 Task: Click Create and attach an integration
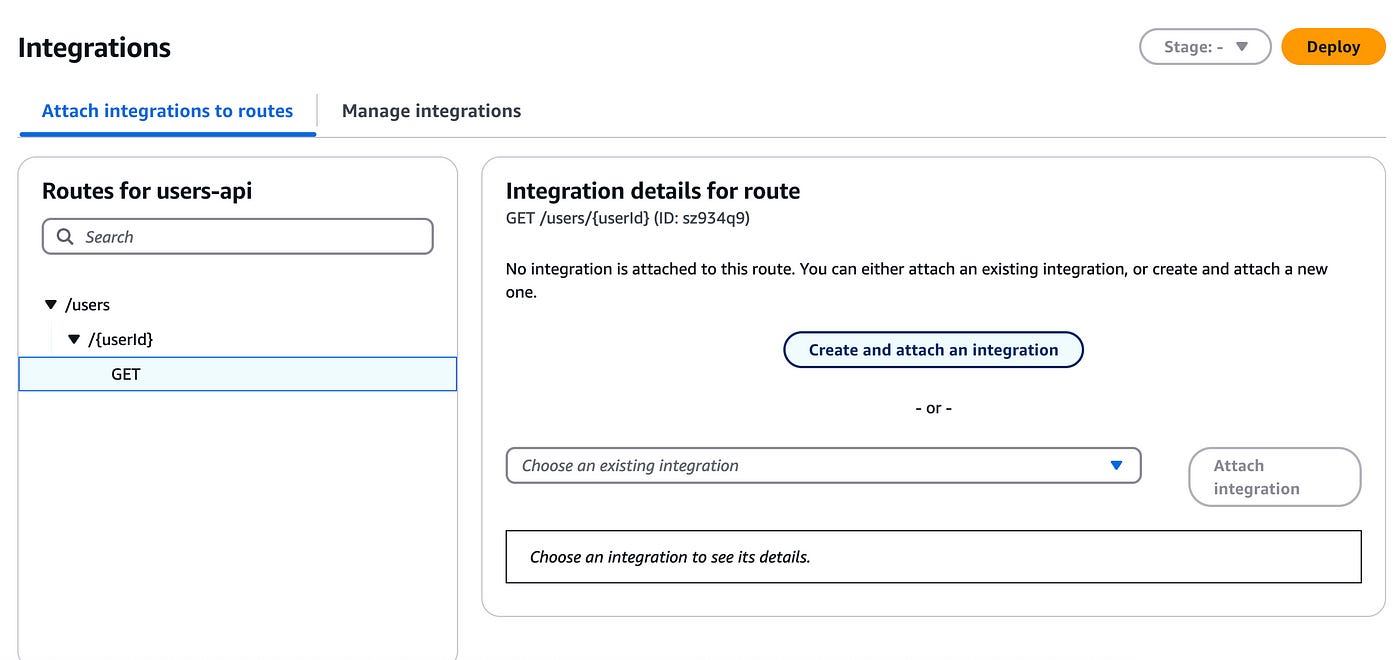933,350
